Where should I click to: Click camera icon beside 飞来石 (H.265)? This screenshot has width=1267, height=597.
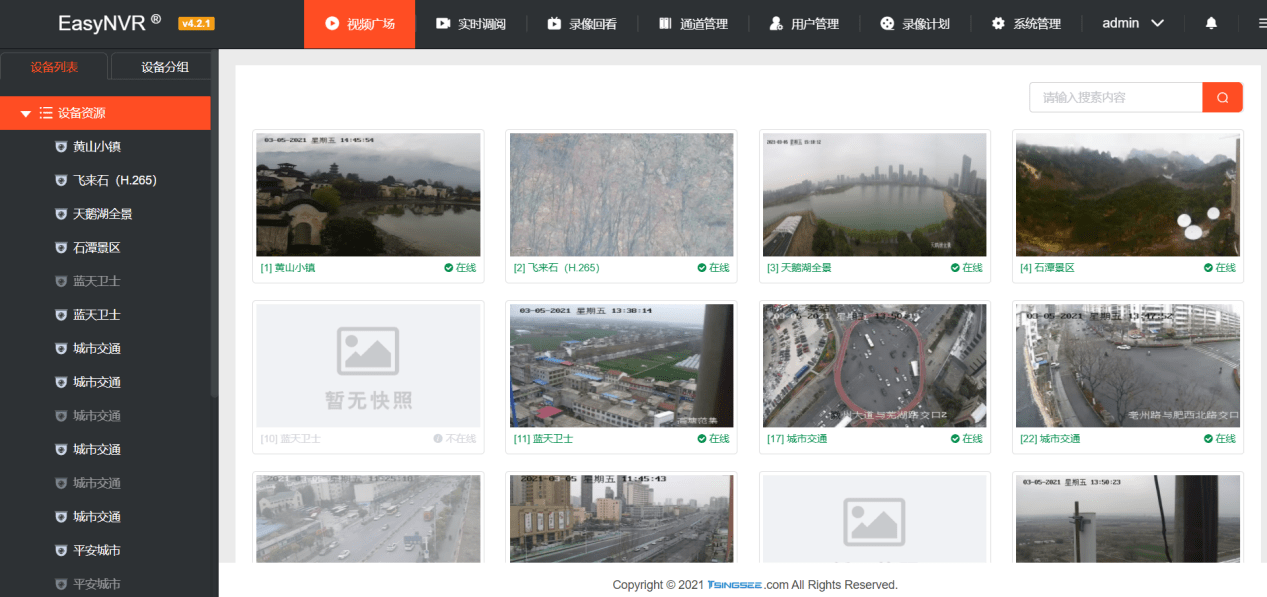point(61,181)
